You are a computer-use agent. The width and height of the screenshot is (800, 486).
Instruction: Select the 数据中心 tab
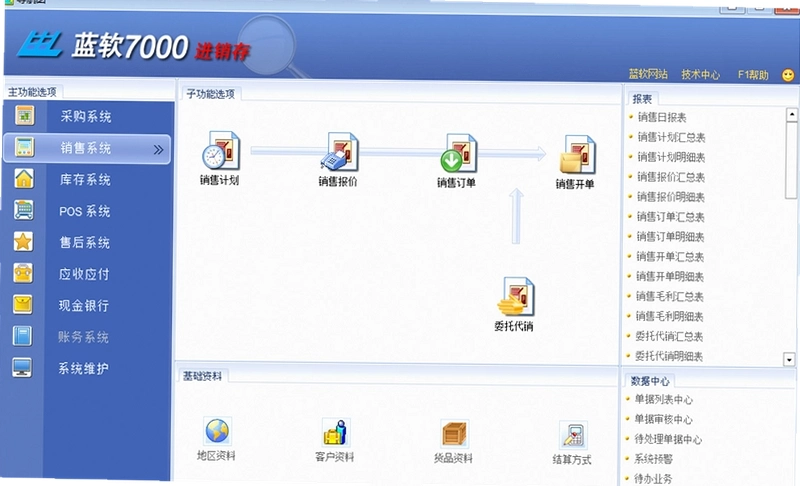point(649,381)
